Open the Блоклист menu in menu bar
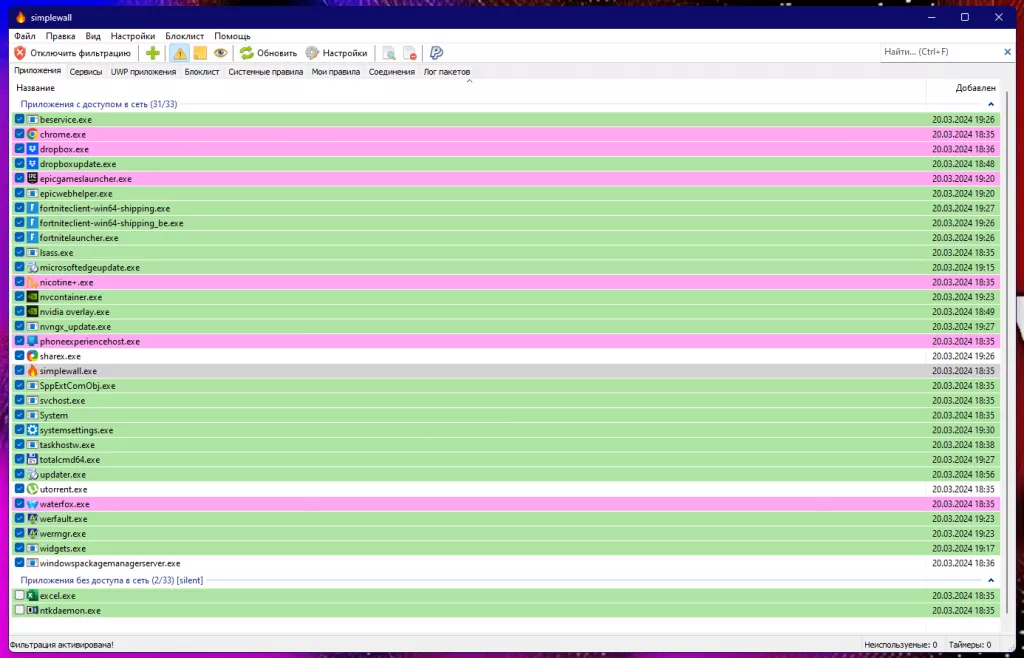 (184, 36)
